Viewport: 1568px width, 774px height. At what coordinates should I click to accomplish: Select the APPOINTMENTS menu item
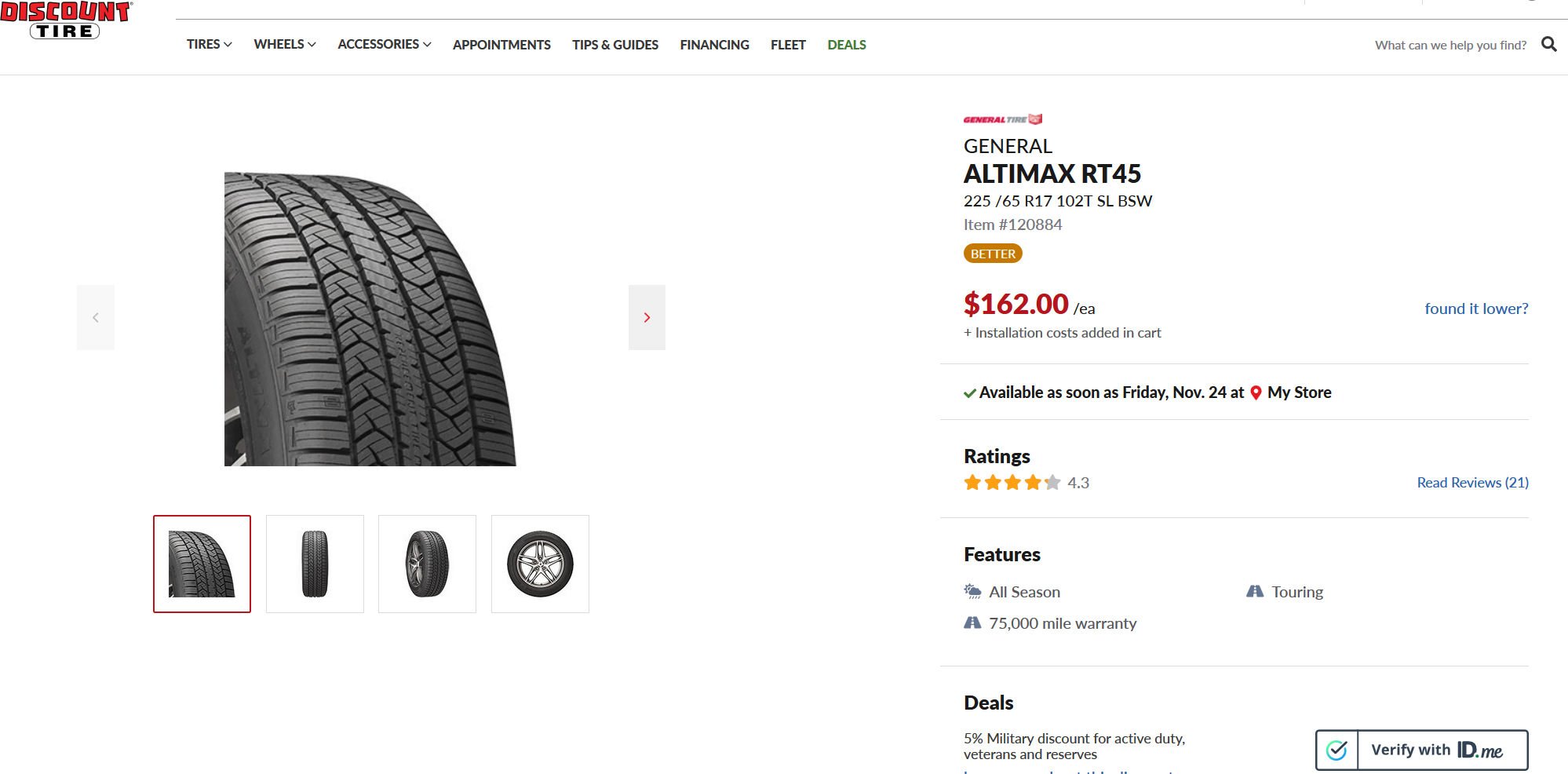(501, 45)
